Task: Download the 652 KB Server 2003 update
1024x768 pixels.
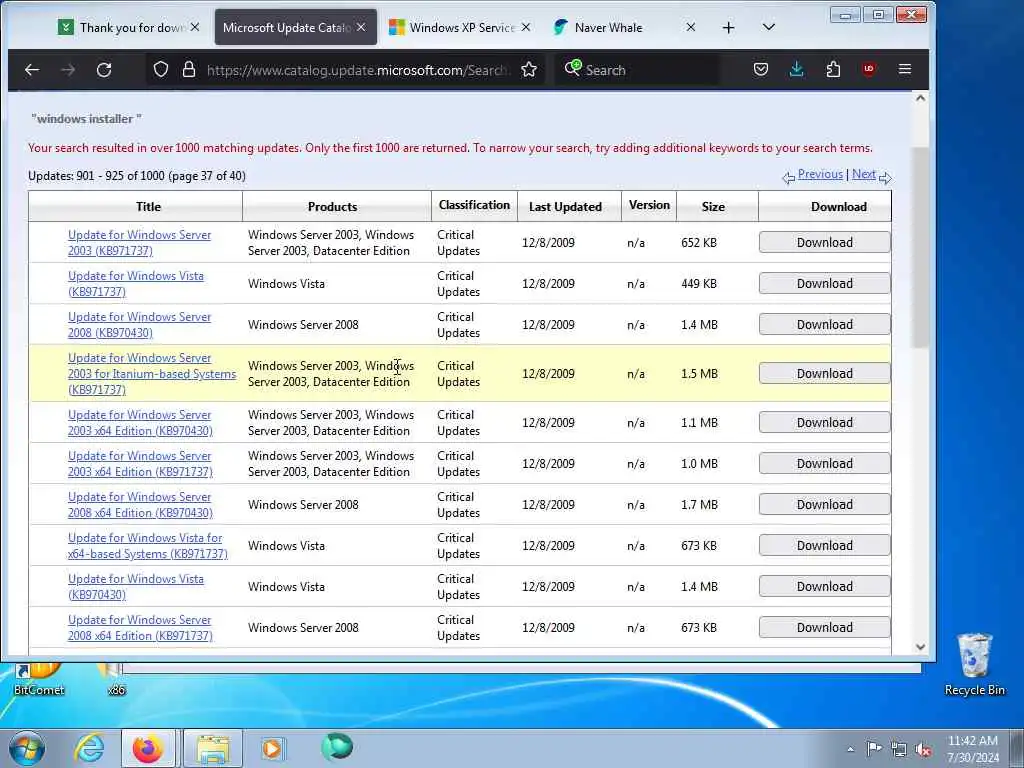Action: [824, 242]
